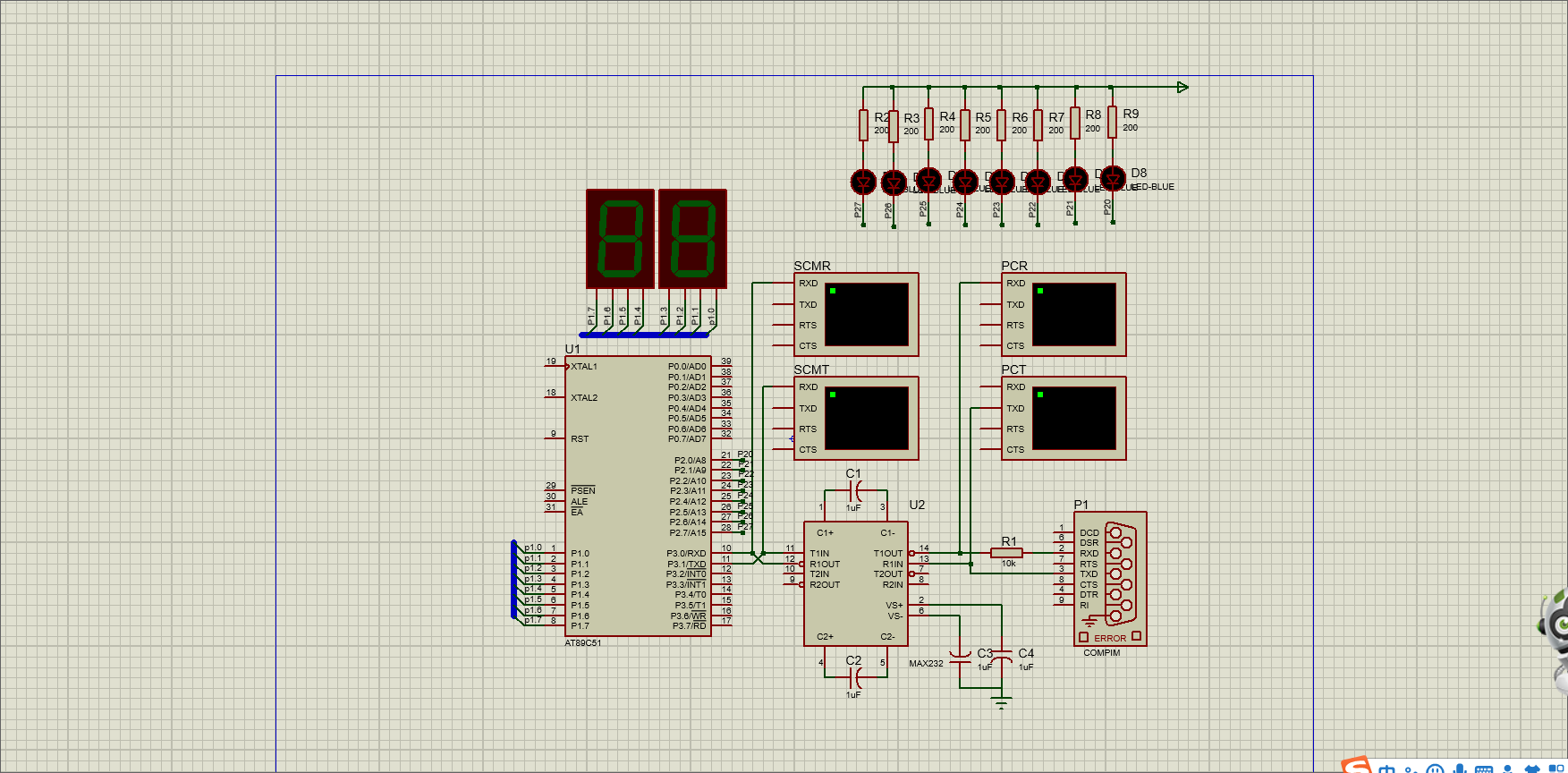Select the C1 capacitor symbol

856,490
